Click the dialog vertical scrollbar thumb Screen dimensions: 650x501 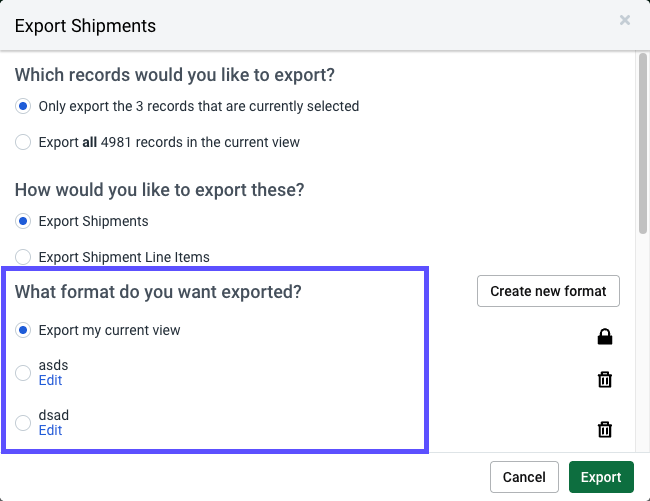point(643,143)
